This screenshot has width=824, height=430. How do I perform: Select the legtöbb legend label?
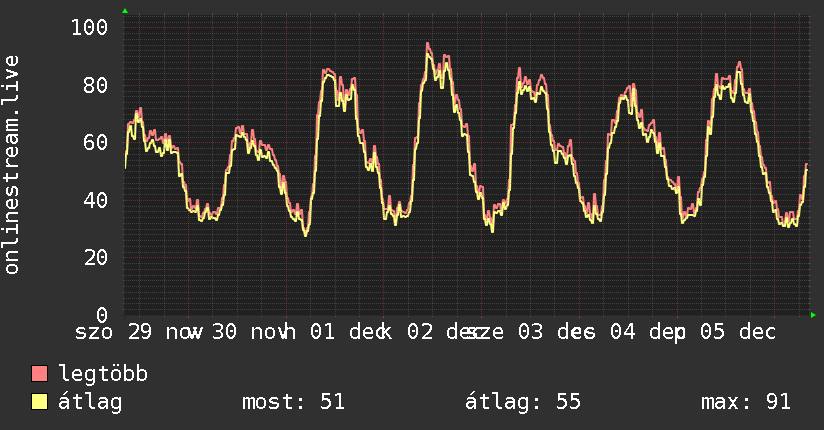click(x=103, y=373)
